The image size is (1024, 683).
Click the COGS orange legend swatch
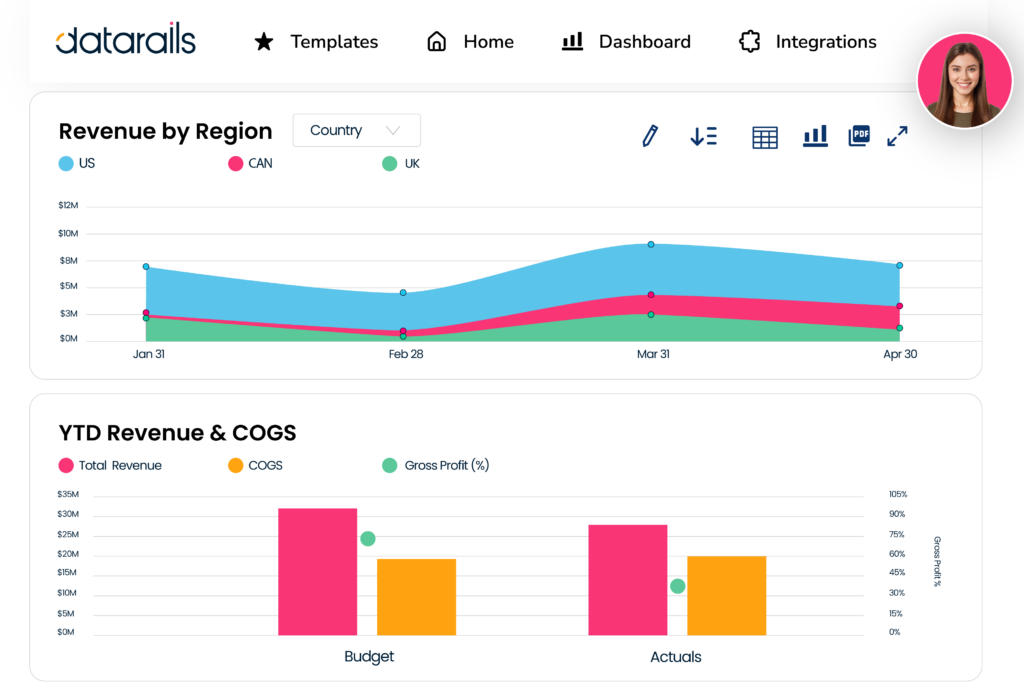point(235,465)
